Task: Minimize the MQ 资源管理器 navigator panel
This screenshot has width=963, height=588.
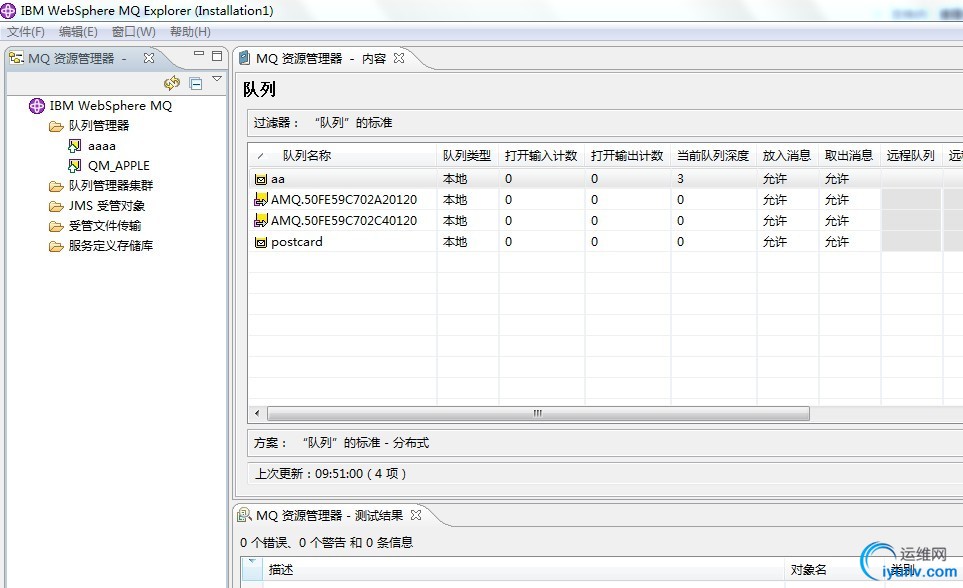Action: pyautogui.click(x=199, y=54)
